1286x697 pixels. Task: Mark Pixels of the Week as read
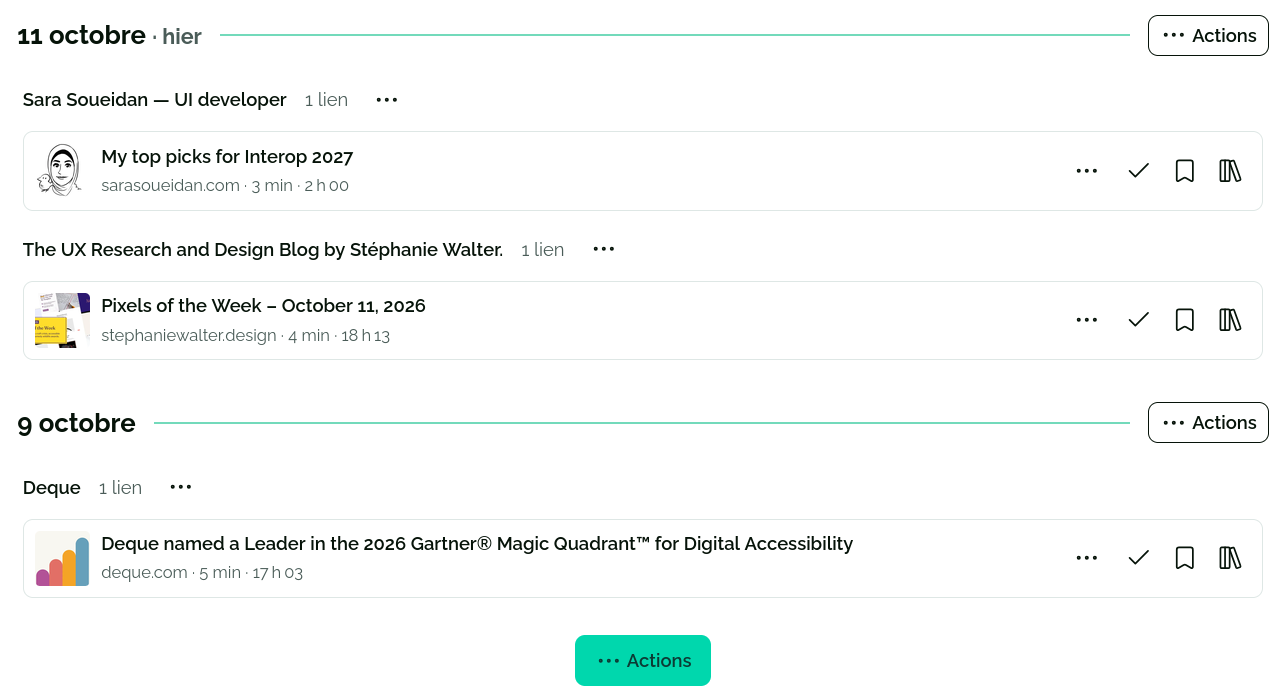[1138, 320]
